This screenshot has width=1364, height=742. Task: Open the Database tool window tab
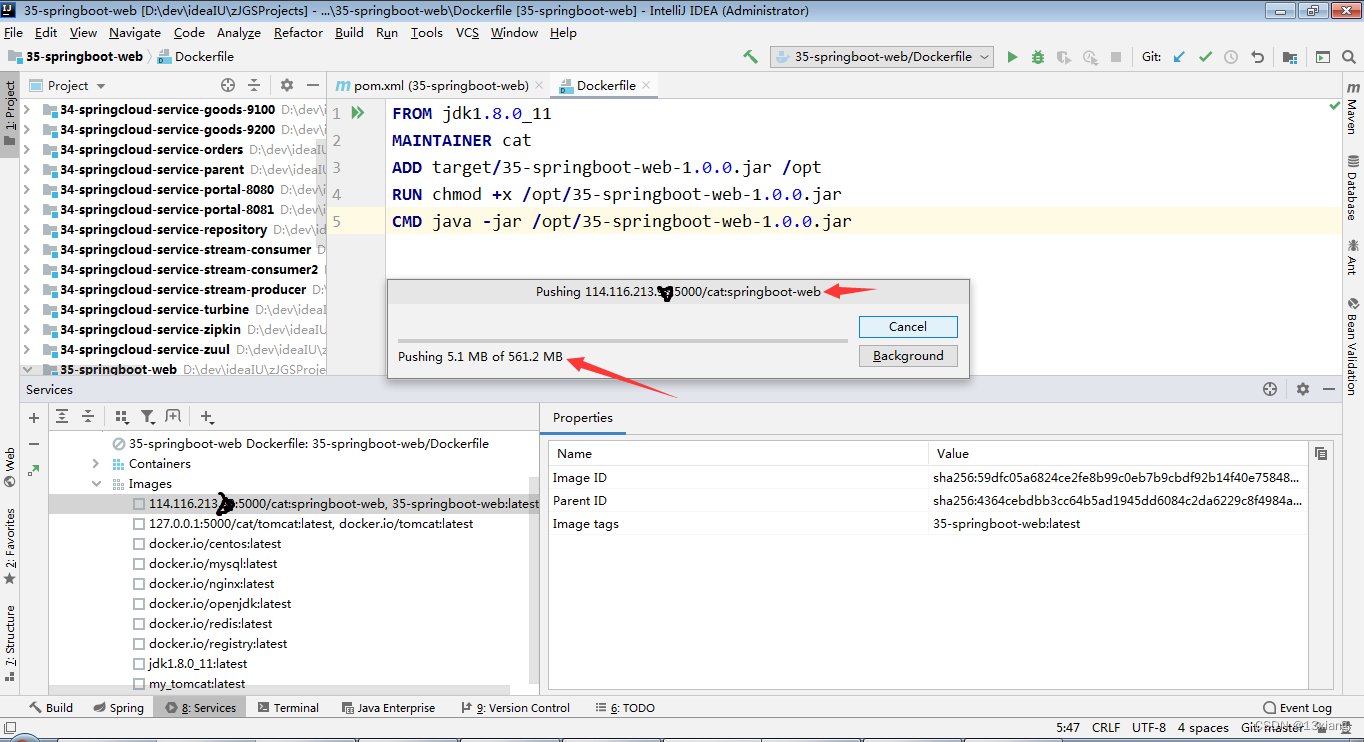(x=1353, y=187)
